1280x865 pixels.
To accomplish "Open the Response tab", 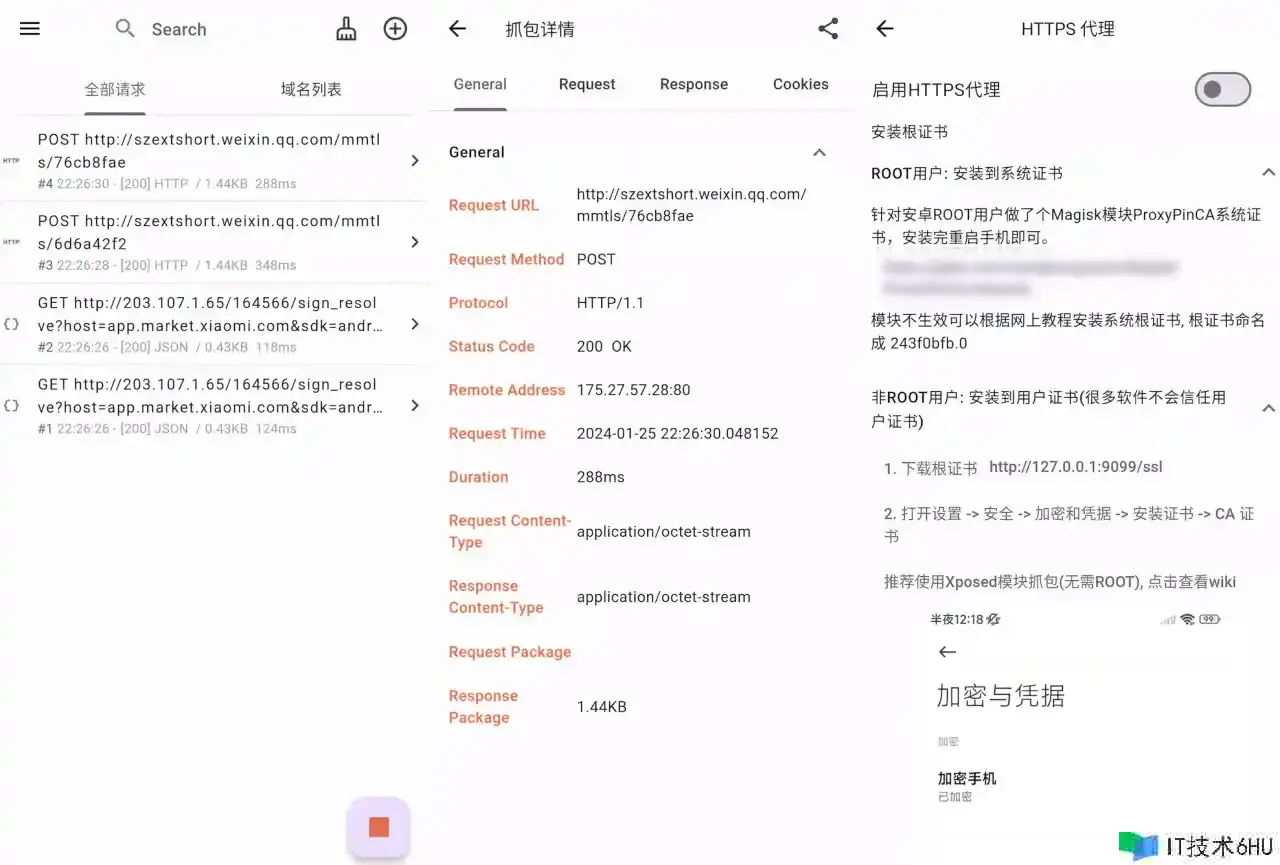I will click(694, 84).
